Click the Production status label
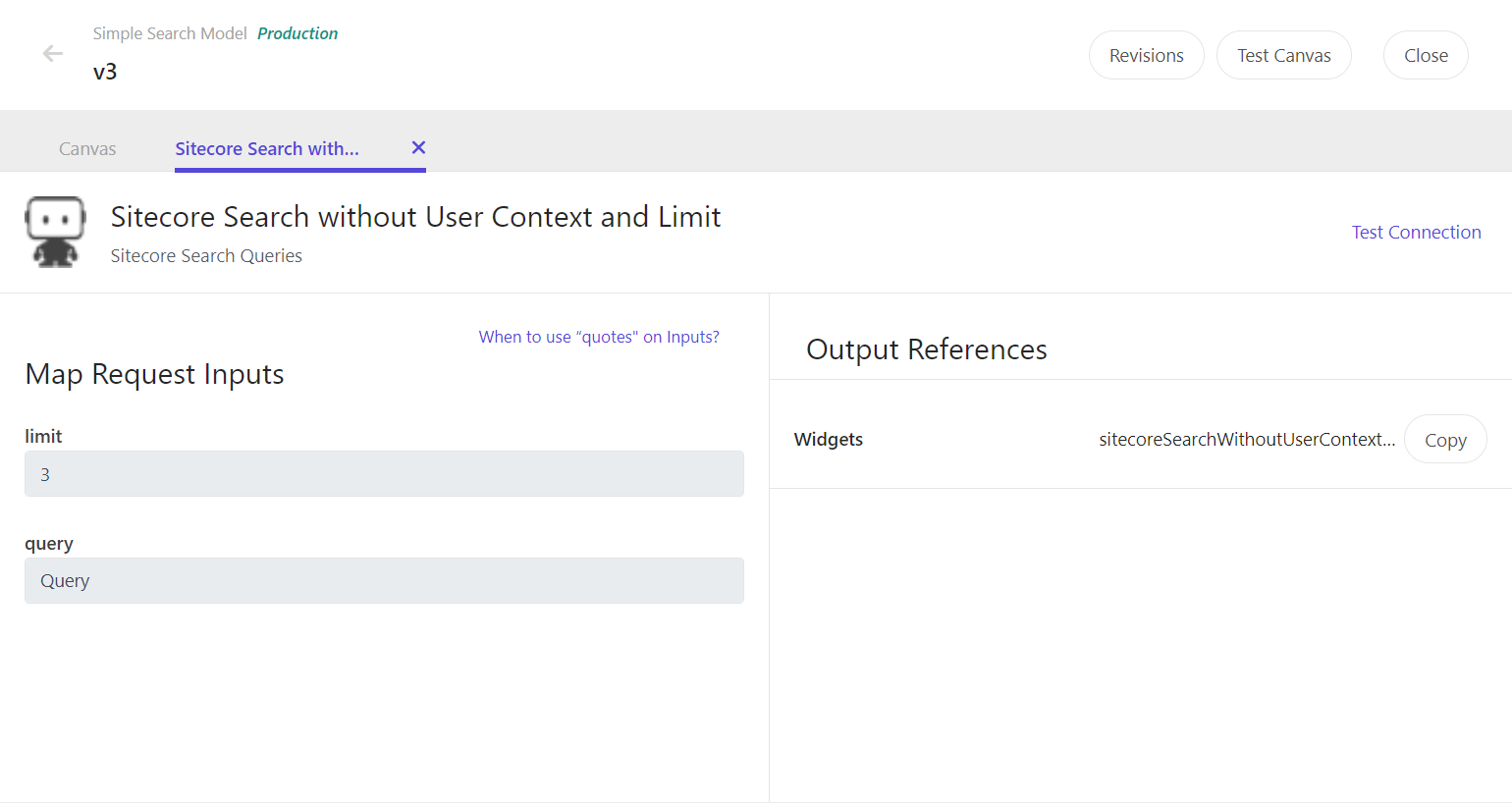Image resolution: width=1512 pixels, height=803 pixels. (297, 32)
